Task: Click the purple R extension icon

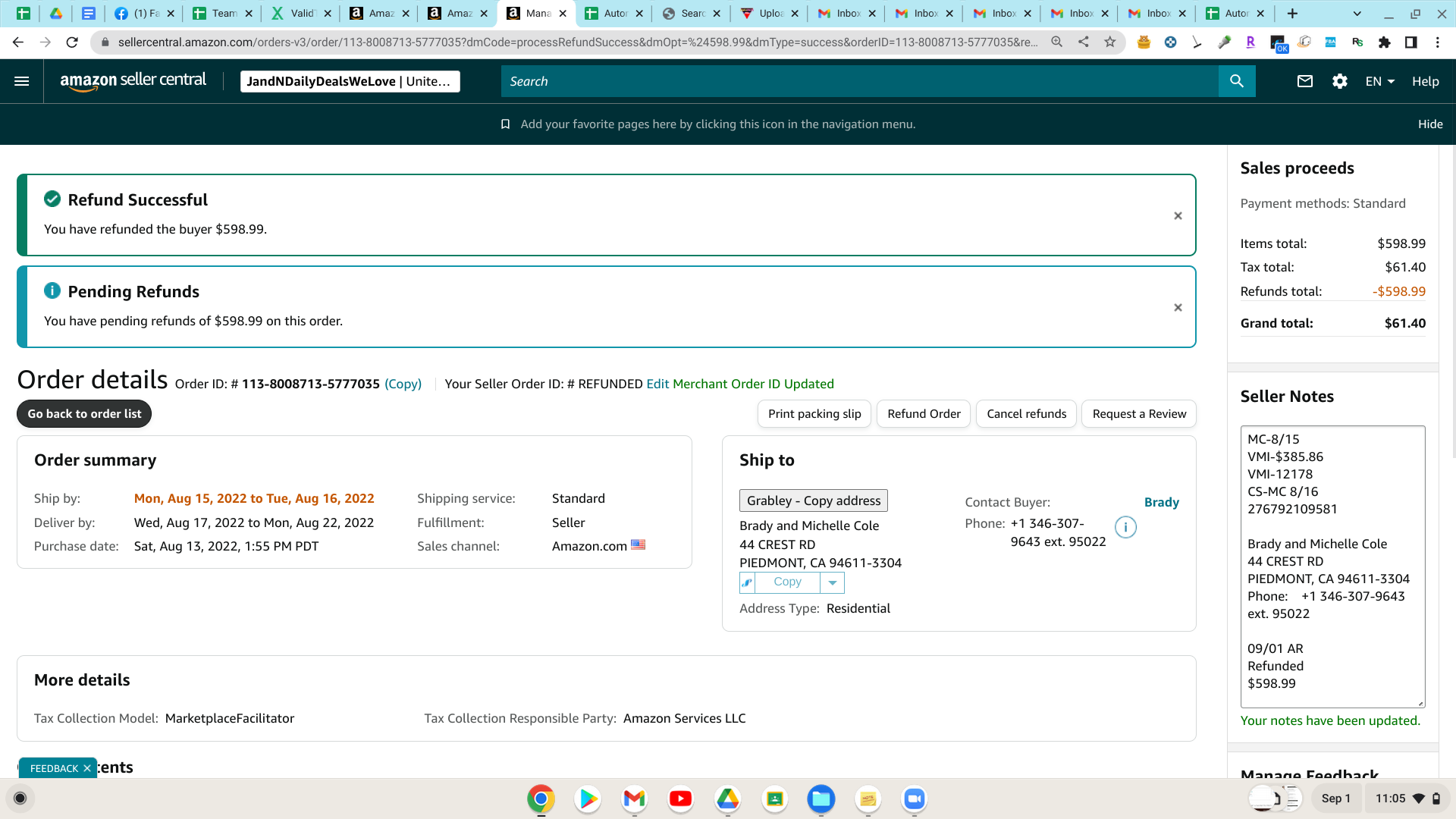Action: (1250, 42)
